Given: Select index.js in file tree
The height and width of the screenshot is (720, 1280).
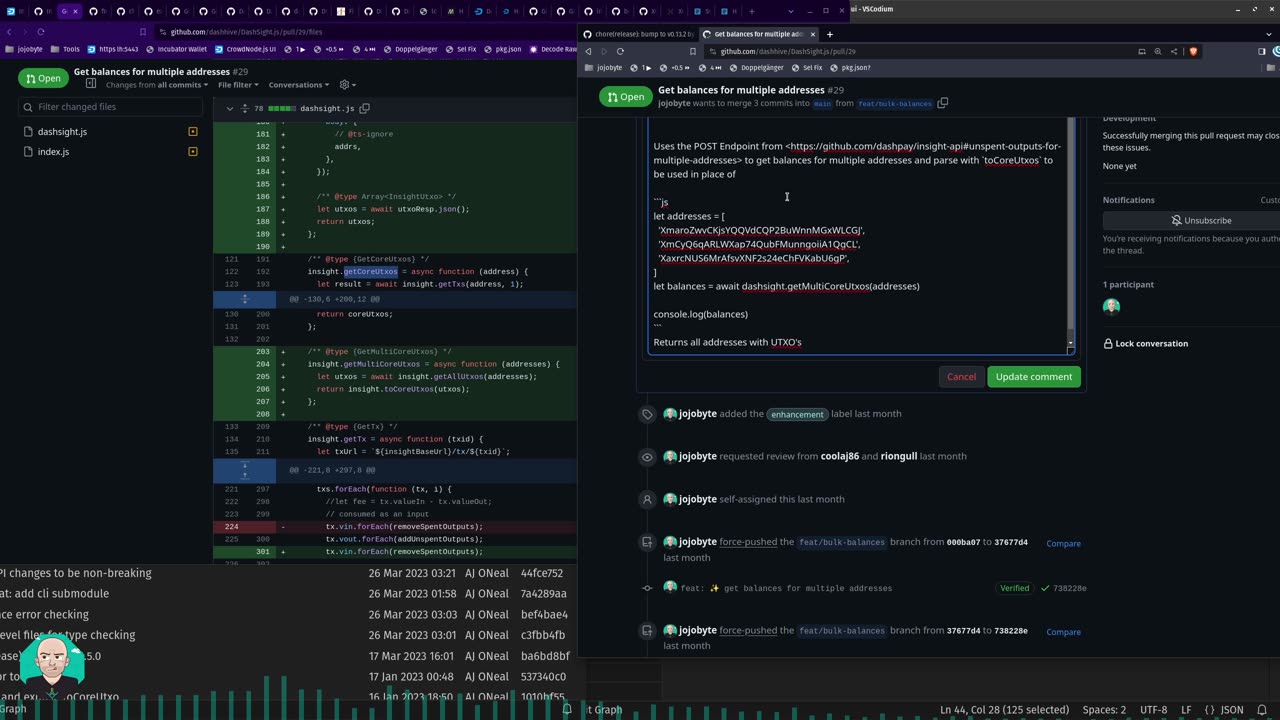Looking at the screenshot, I should [x=53, y=152].
